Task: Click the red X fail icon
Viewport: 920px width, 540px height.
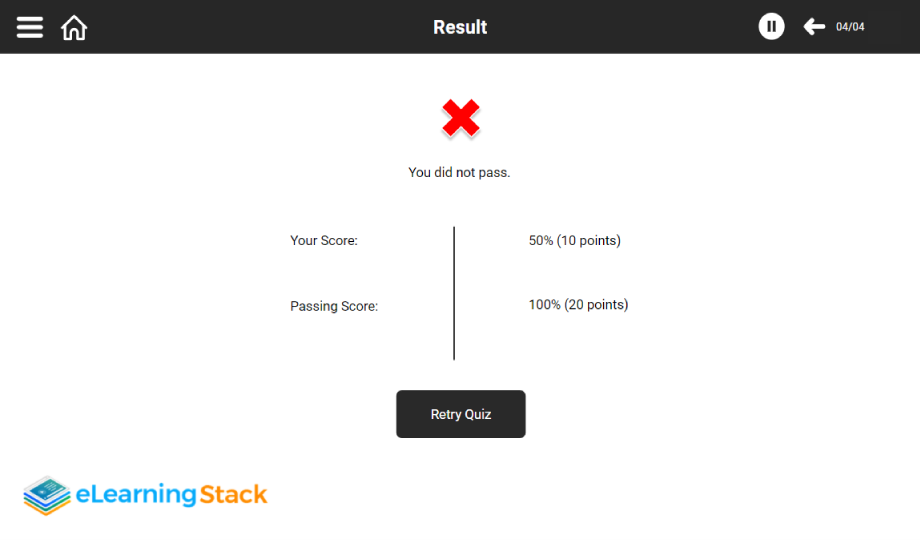Action: coord(461,119)
